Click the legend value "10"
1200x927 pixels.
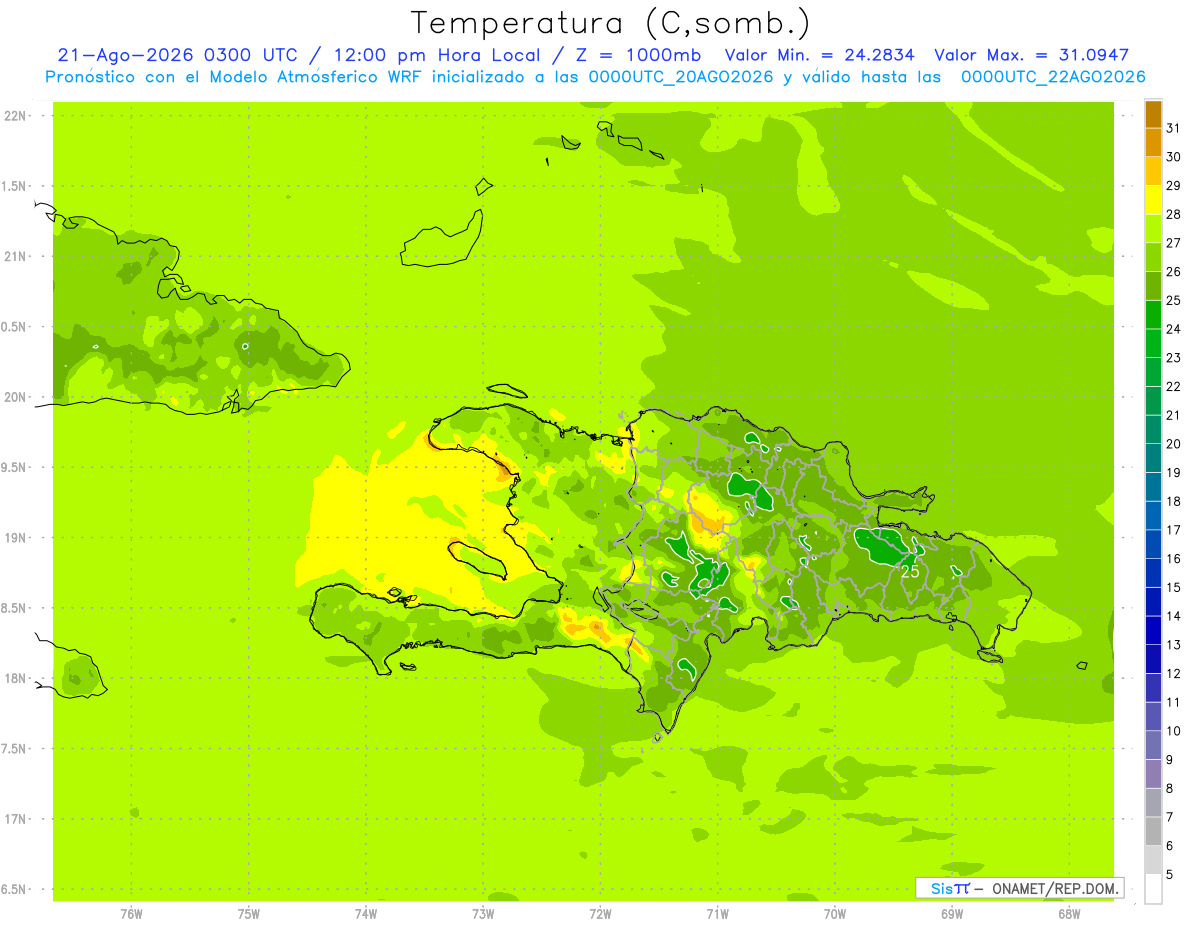[x=1174, y=731]
